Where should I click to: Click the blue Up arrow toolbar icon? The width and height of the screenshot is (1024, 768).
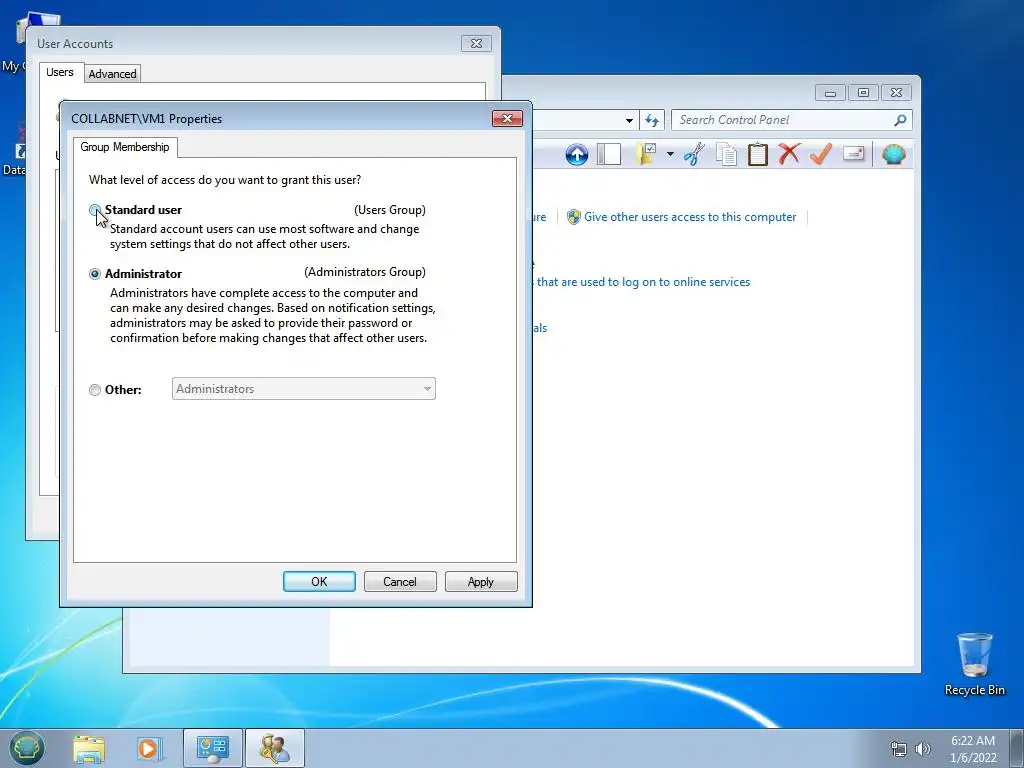577,155
